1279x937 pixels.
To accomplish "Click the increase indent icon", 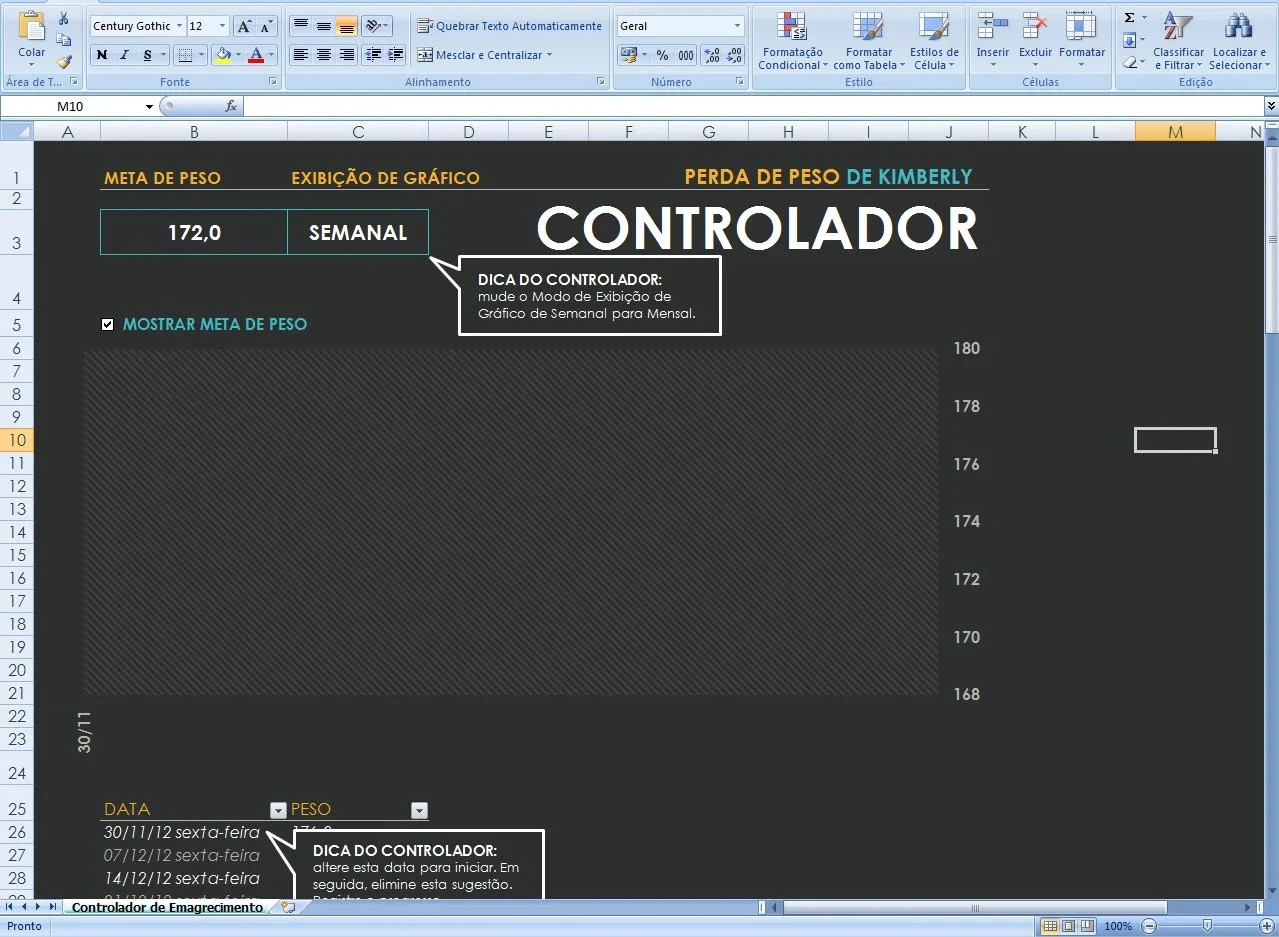I will [396, 55].
